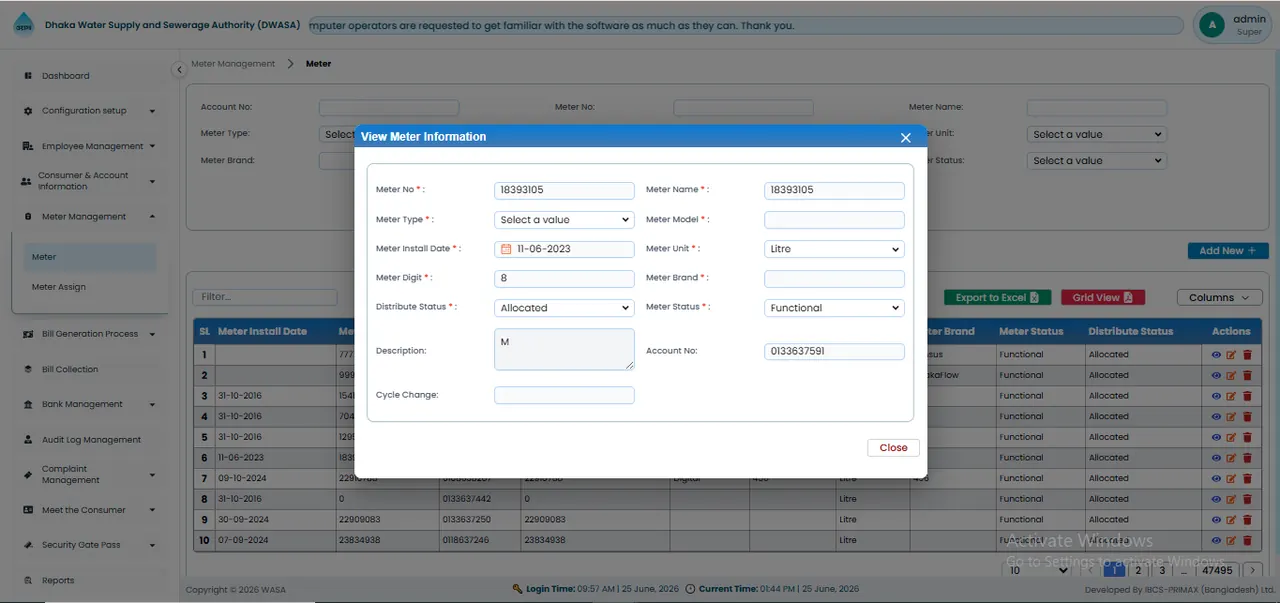Image resolution: width=1280 pixels, height=603 pixels.
Task: Select the Meter item in the sidebar submenu
Action: click(x=90, y=257)
